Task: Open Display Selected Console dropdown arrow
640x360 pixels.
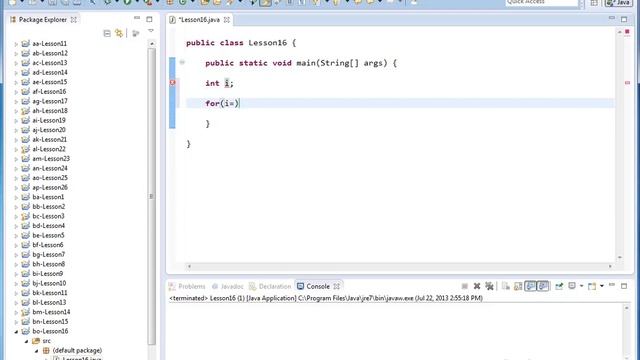Action: [581, 286]
